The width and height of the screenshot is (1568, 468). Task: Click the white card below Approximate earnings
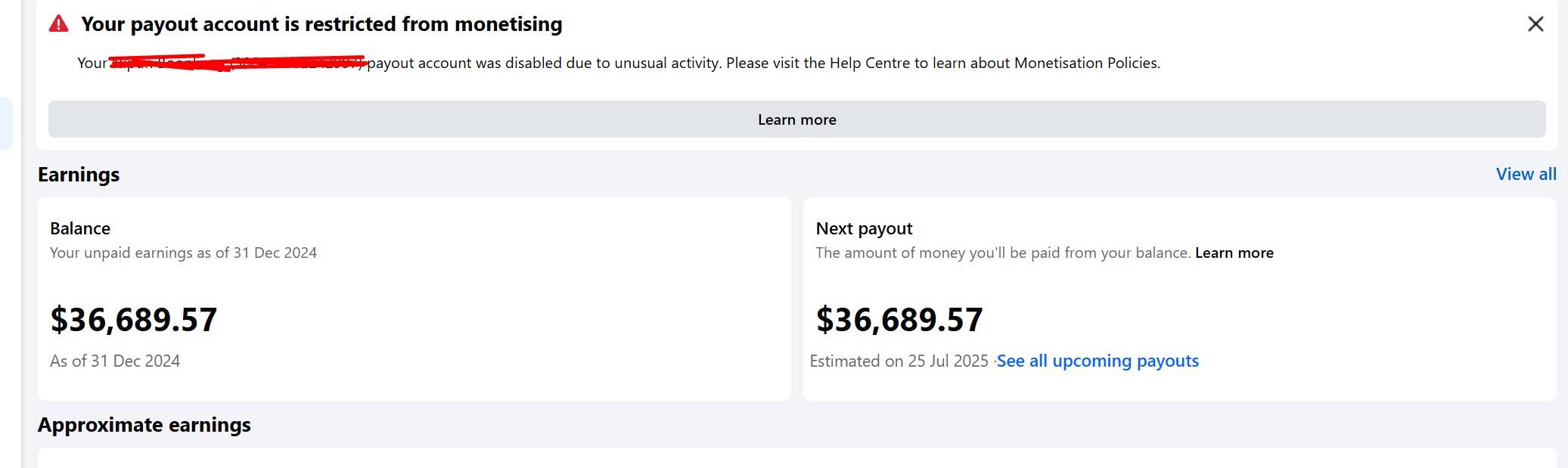coord(796,457)
